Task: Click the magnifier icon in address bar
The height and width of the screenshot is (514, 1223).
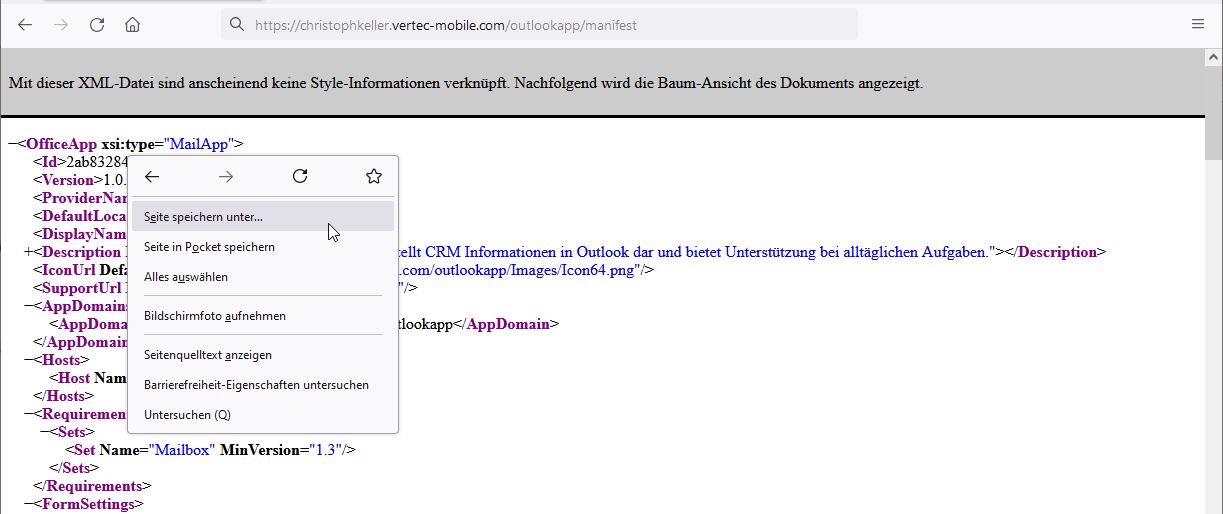Action: [x=237, y=25]
